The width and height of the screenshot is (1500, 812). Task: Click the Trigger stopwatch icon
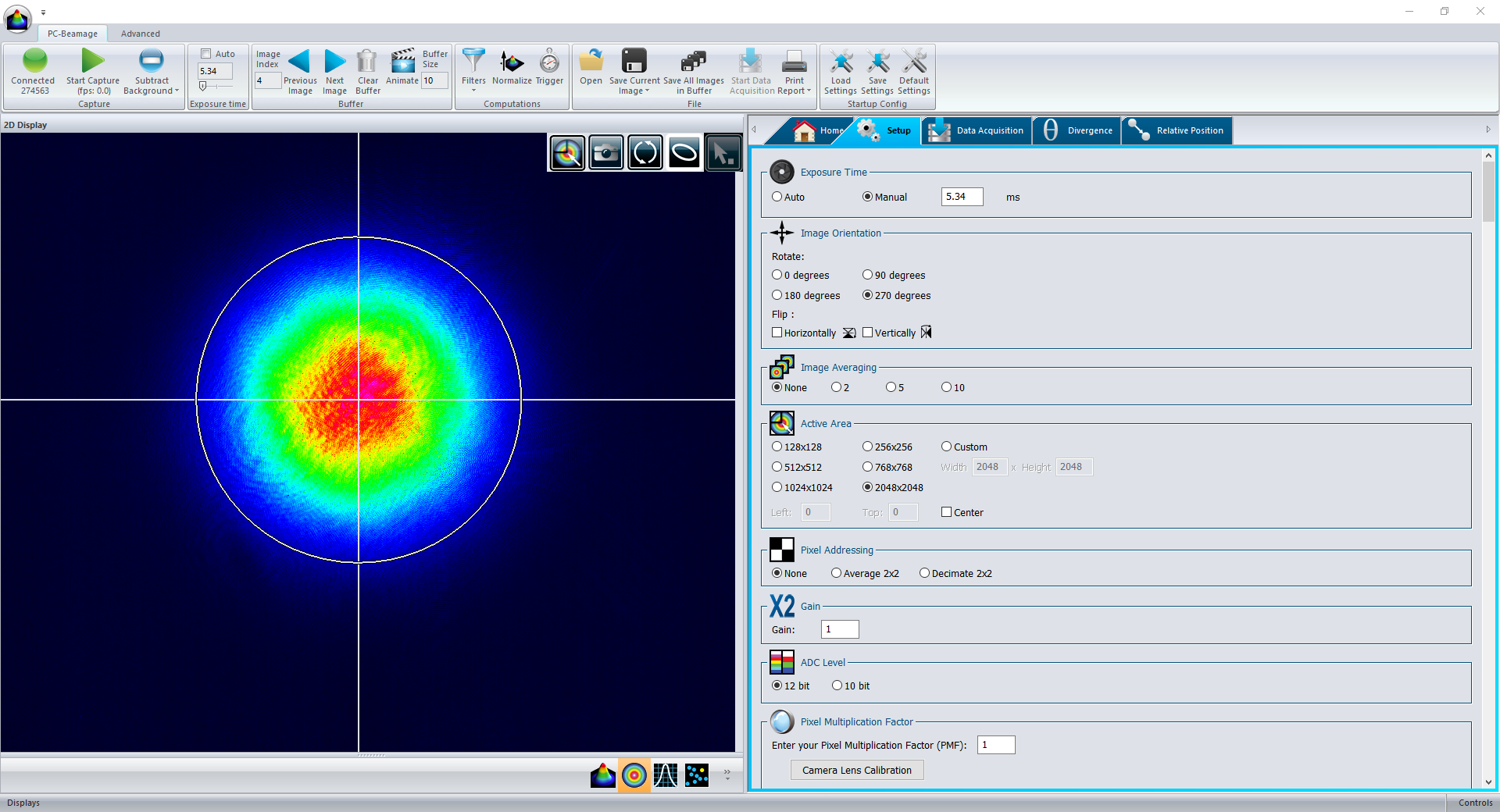pos(549,61)
